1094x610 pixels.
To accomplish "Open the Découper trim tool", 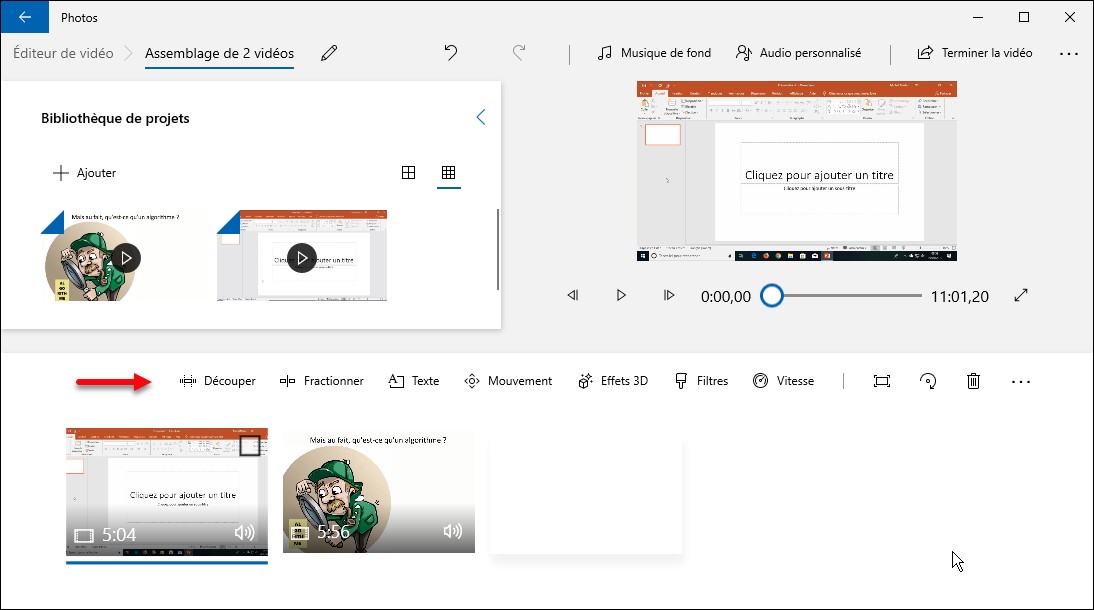I will click(x=218, y=381).
